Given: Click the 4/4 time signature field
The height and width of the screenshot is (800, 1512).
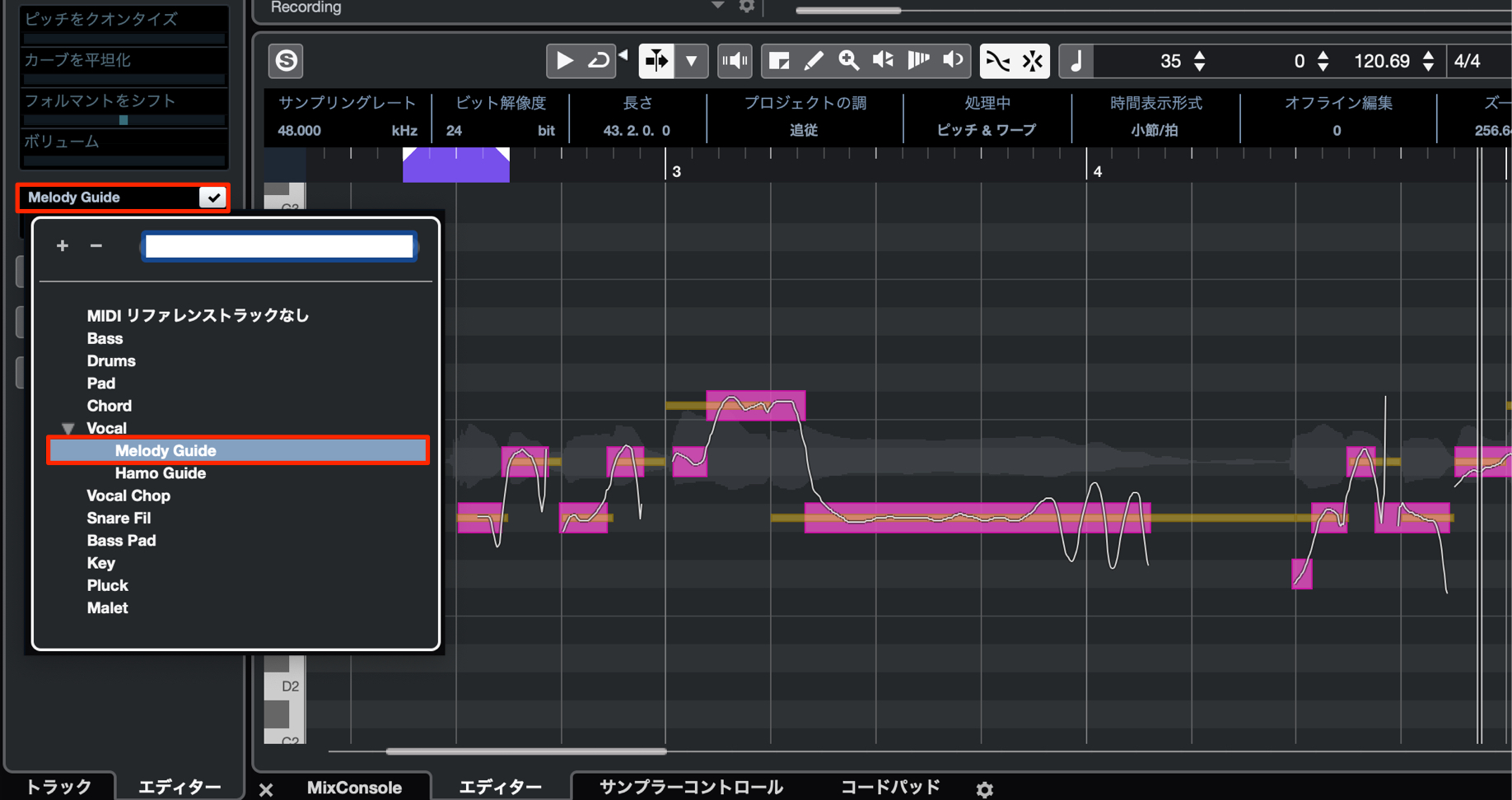Looking at the screenshot, I should [1467, 61].
